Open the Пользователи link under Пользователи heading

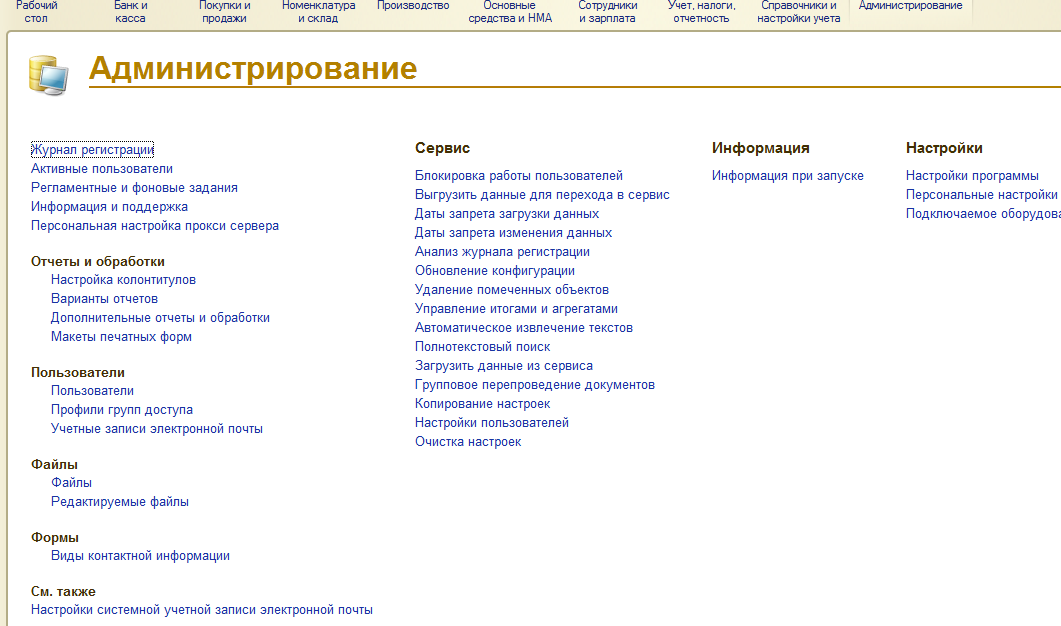pyautogui.click(x=92, y=390)
